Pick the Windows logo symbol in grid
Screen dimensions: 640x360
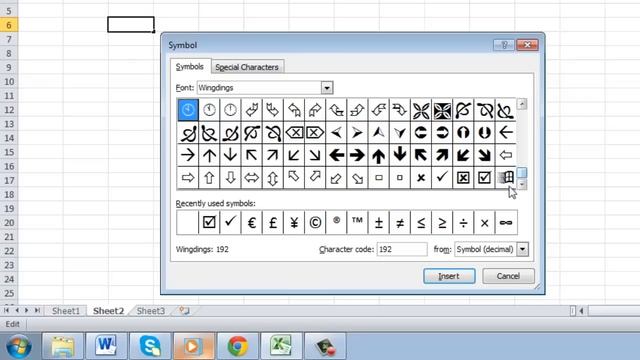pos(506,178)
